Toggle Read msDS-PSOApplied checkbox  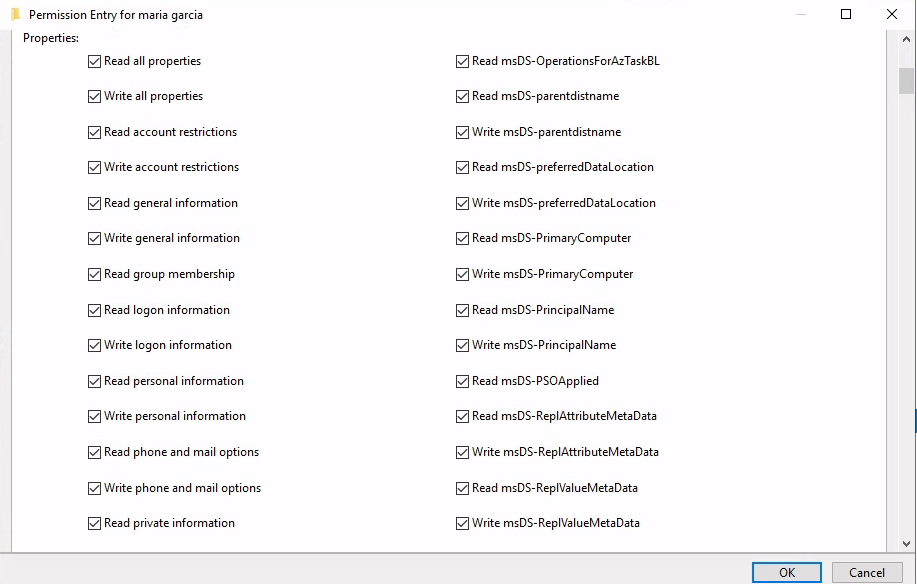click(462, 382)
